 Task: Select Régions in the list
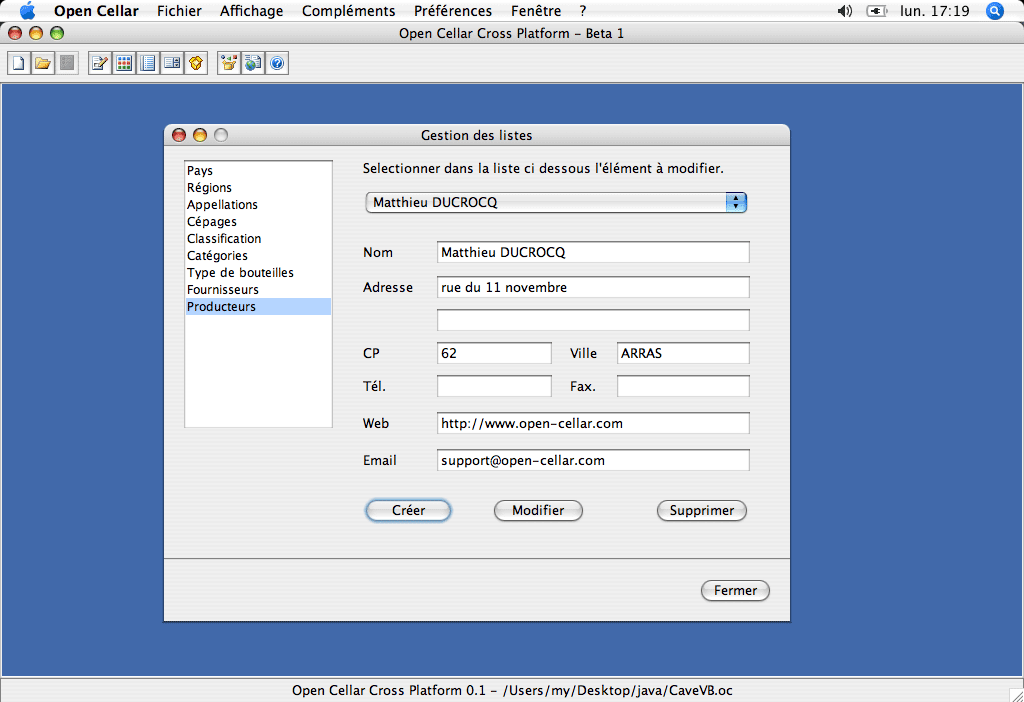(258, 187)
